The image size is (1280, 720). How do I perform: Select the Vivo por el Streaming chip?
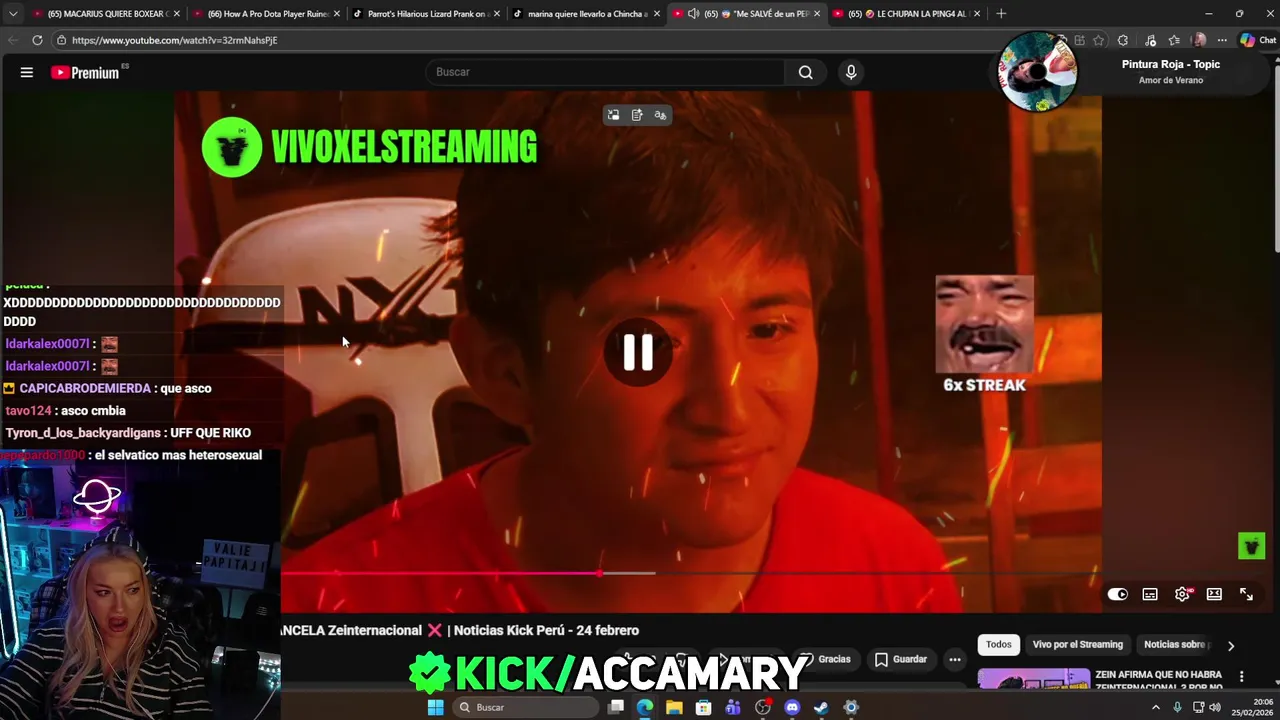(x=1077, y=644)
